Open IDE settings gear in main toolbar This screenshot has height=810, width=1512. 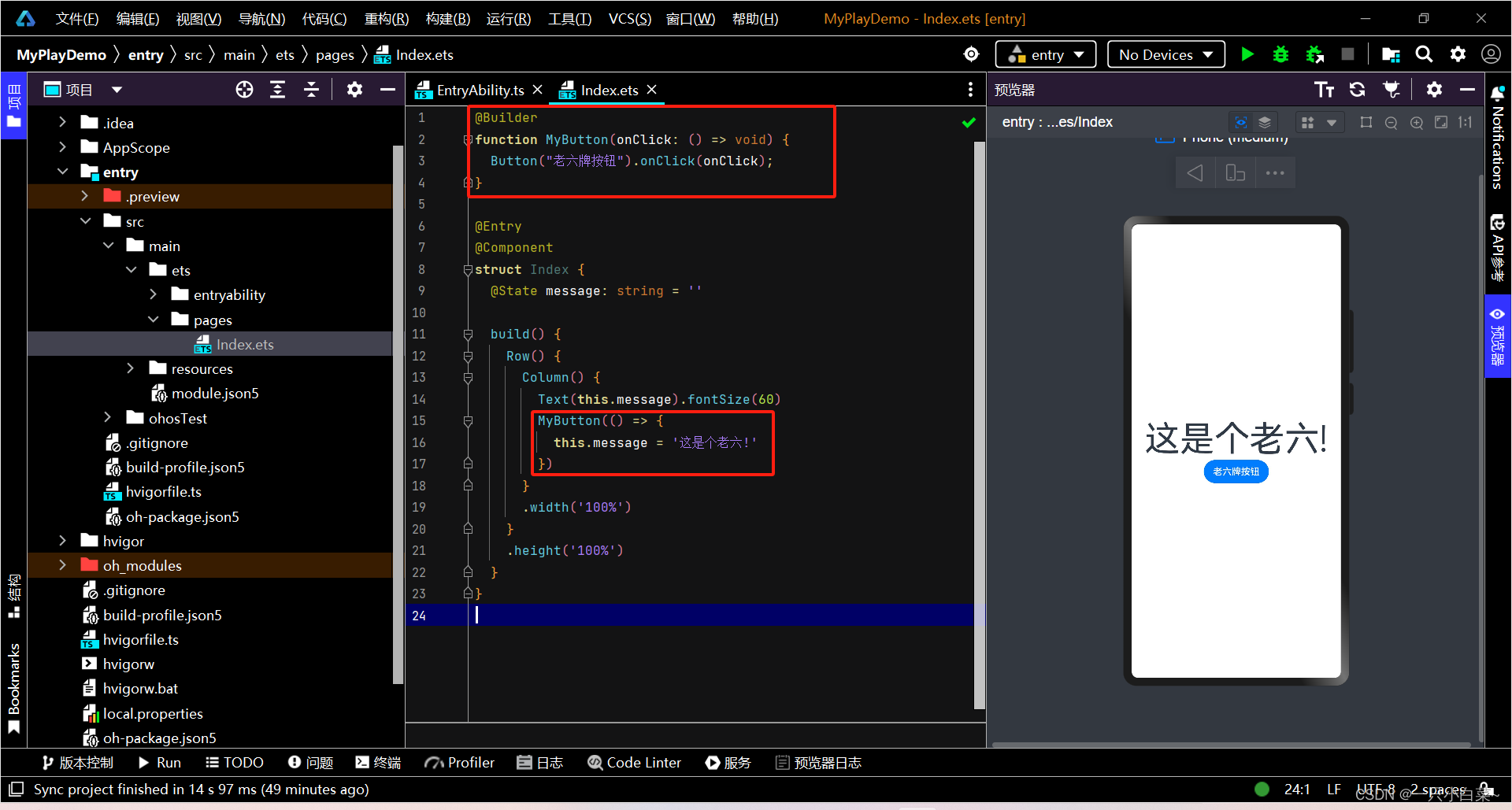click(1458, 54)
